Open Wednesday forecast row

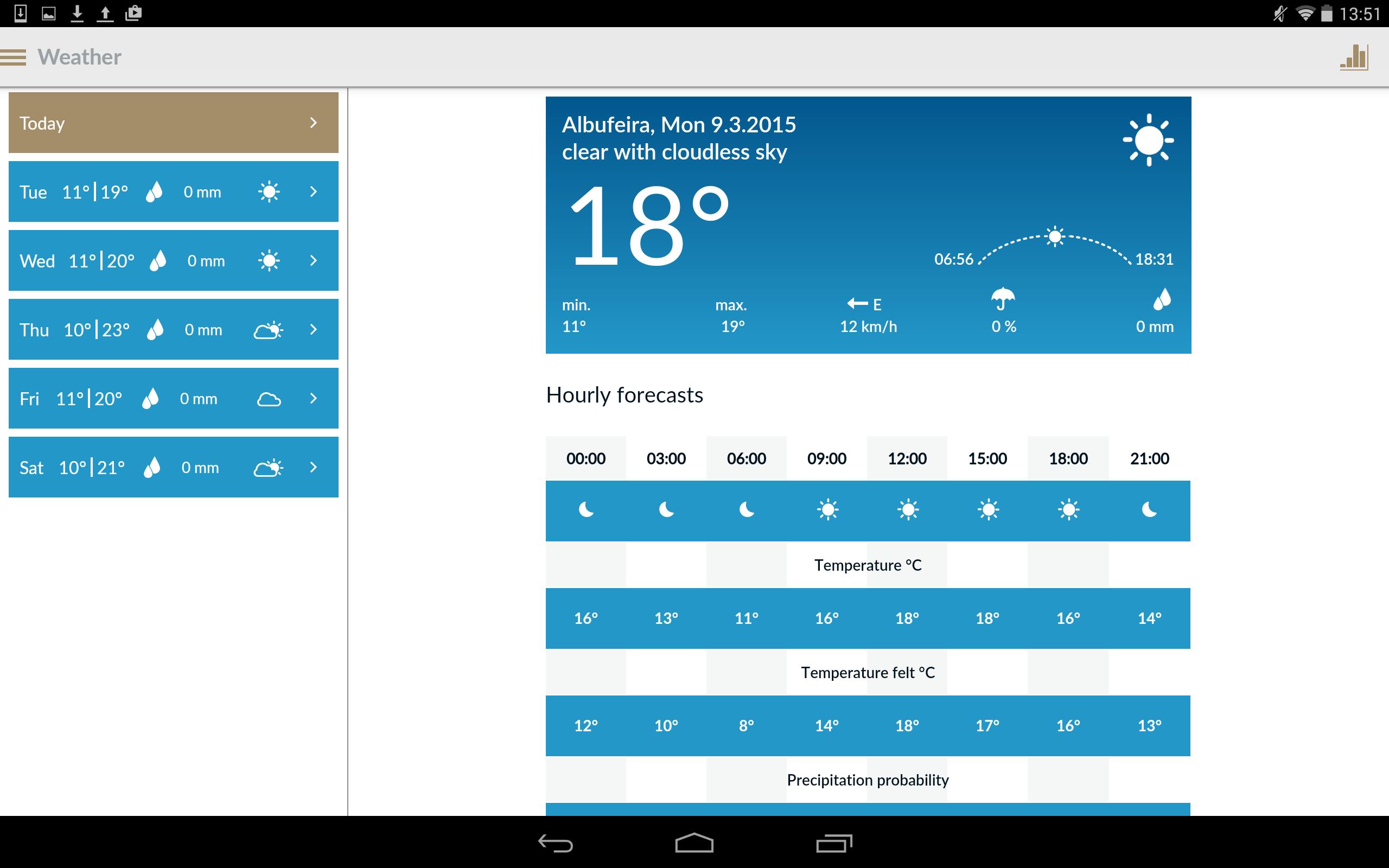click(173, 260)
